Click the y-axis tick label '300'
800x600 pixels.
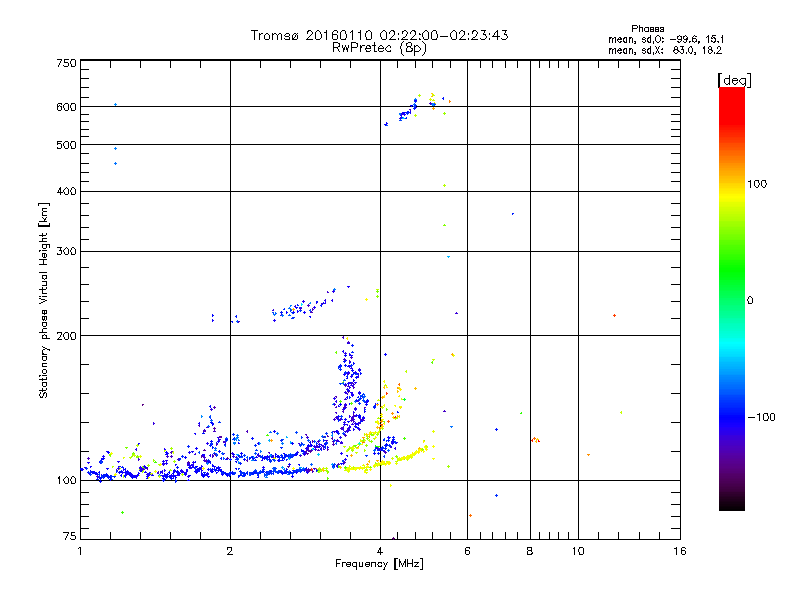pyautogui.click(x=66, y=251)
